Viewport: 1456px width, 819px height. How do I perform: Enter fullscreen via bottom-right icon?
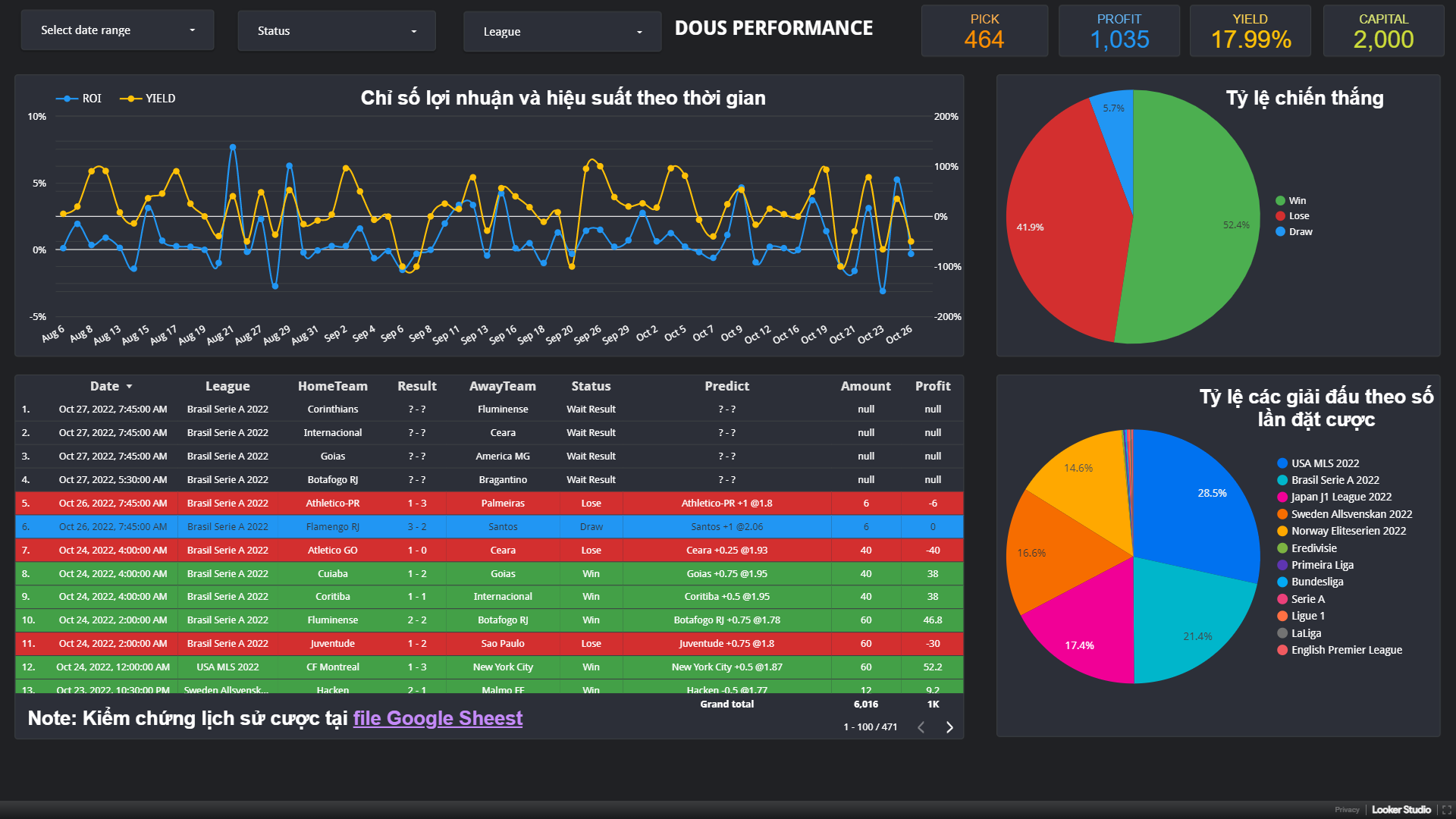tap(1446, 810)
